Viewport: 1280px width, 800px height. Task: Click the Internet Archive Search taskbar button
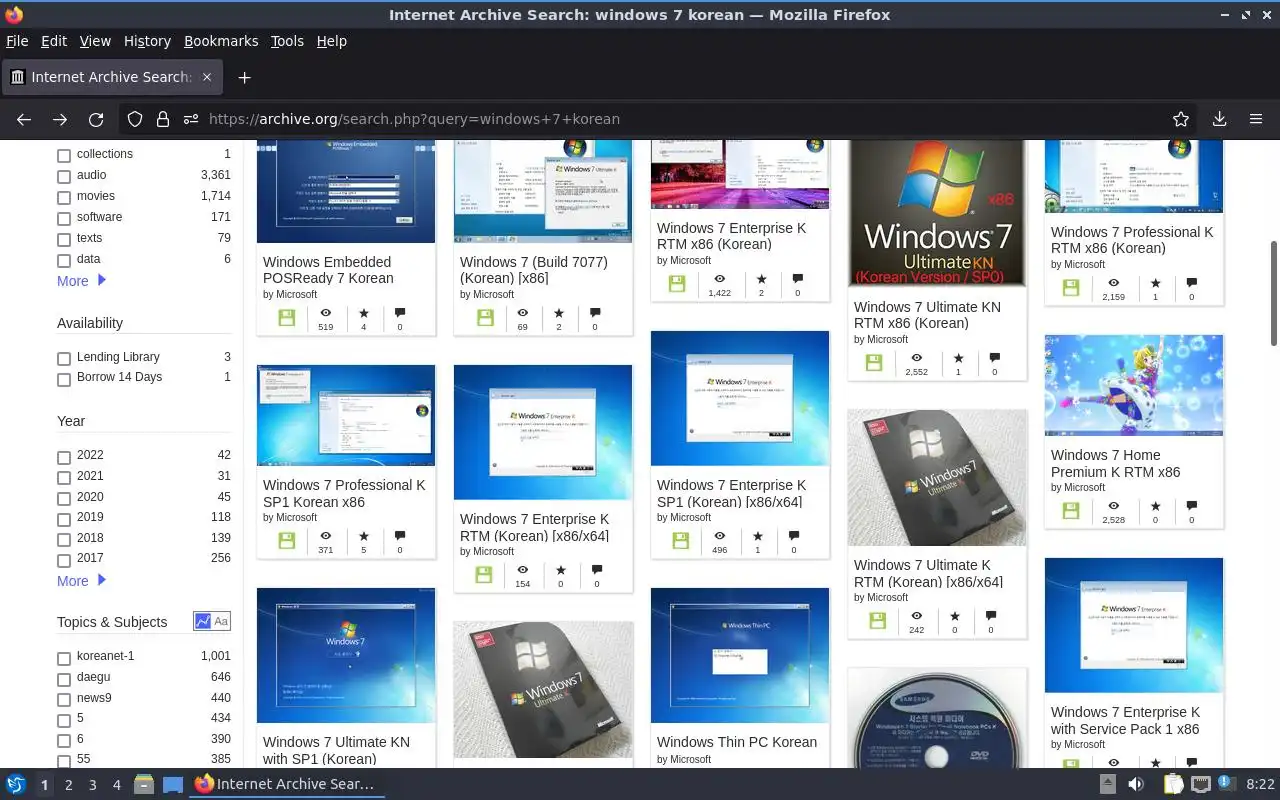(x=285, y=784)
